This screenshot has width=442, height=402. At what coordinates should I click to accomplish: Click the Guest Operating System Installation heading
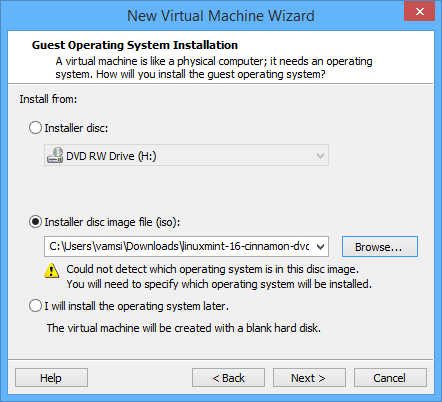tap(135, 45)
